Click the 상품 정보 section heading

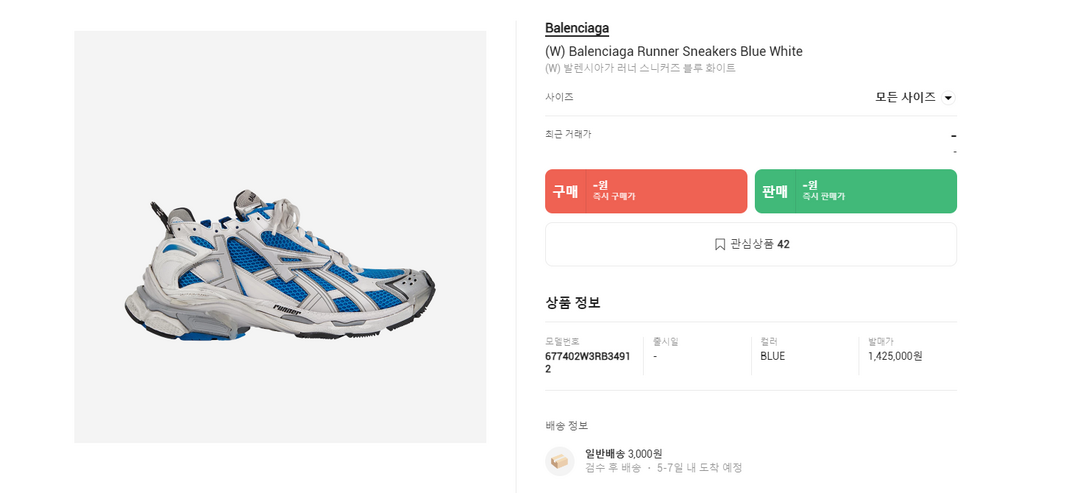[573, 302]
